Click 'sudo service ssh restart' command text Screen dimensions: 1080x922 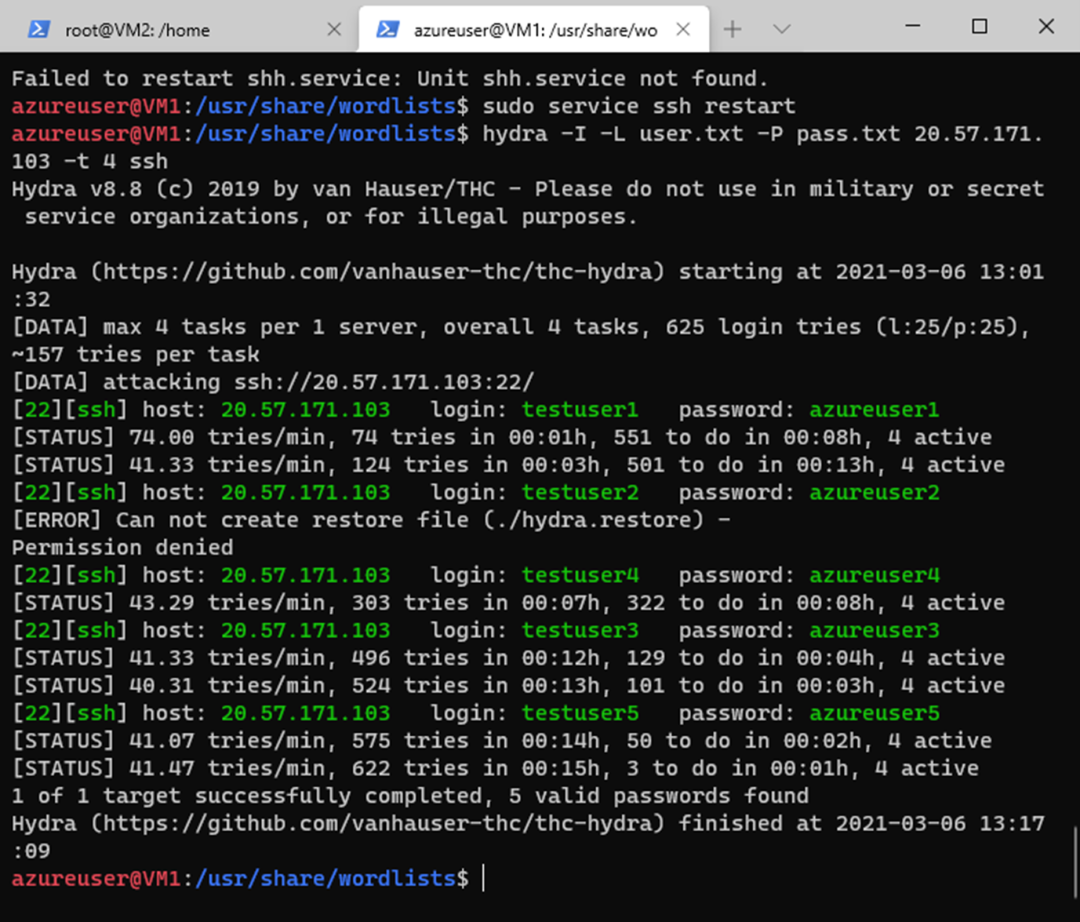click(638, 106)
